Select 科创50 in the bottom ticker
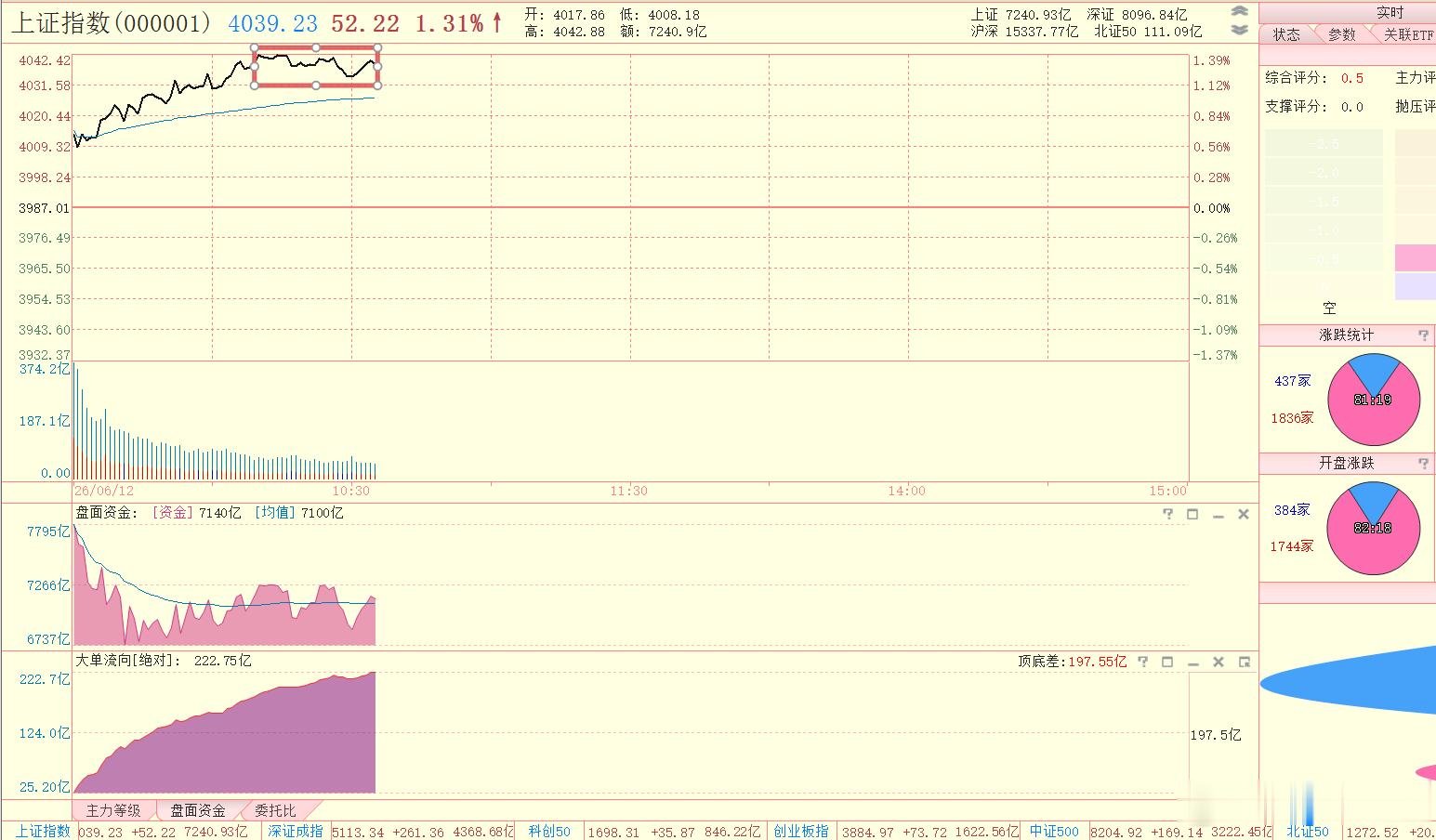 pos(549,832)
